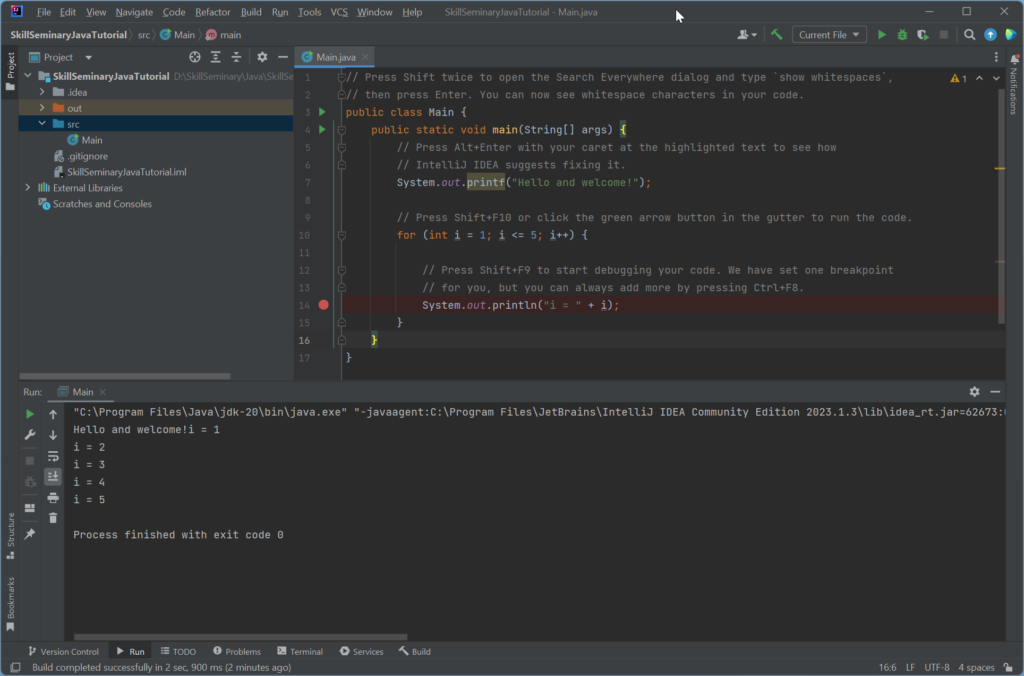Open the TODO tool window
1024x676 pixels.
pyautogui.click(x=178, y=651)
